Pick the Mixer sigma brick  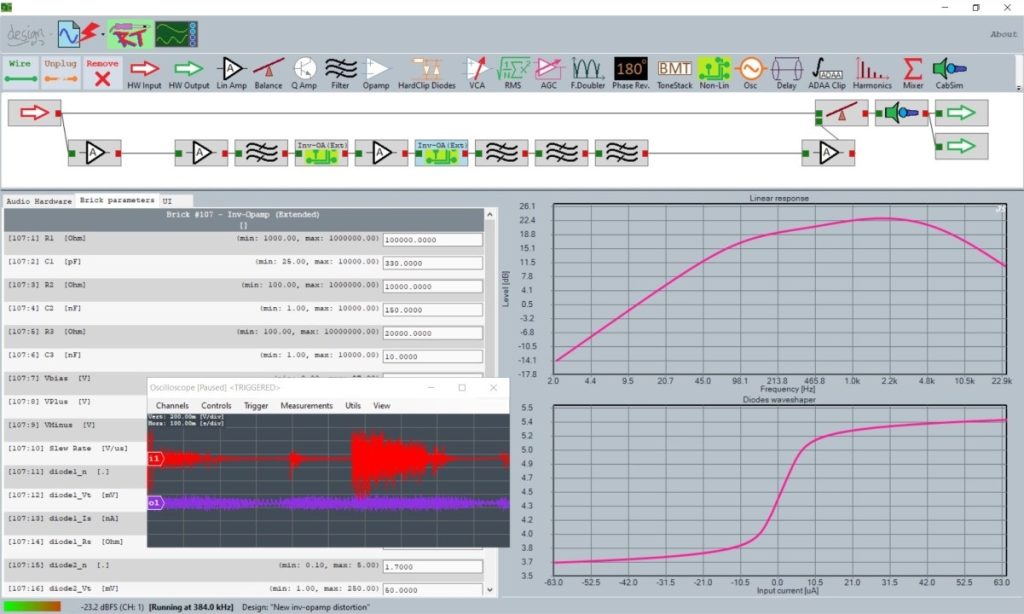pos(912,70)
